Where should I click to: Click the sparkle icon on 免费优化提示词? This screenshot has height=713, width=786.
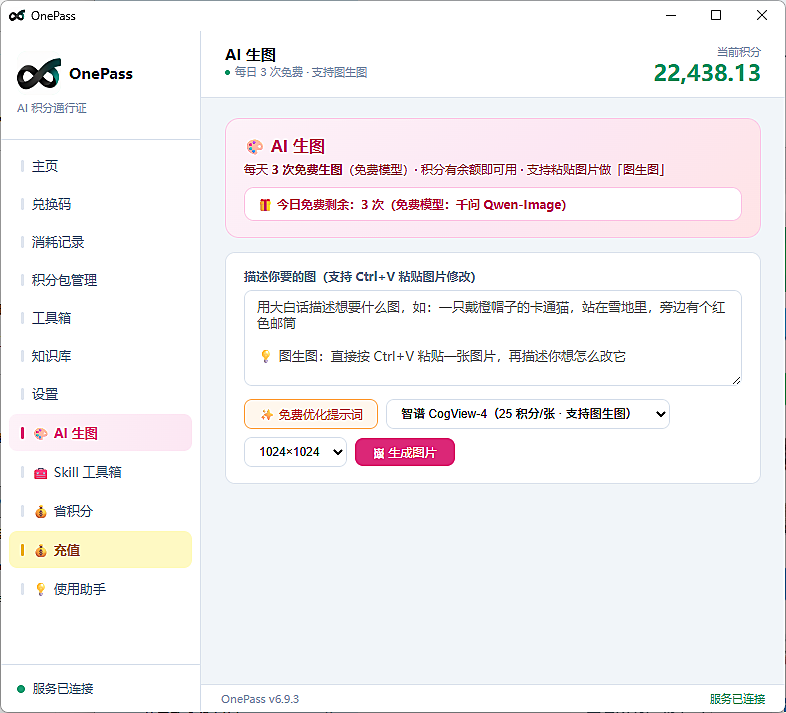click(x=267, y=415)
